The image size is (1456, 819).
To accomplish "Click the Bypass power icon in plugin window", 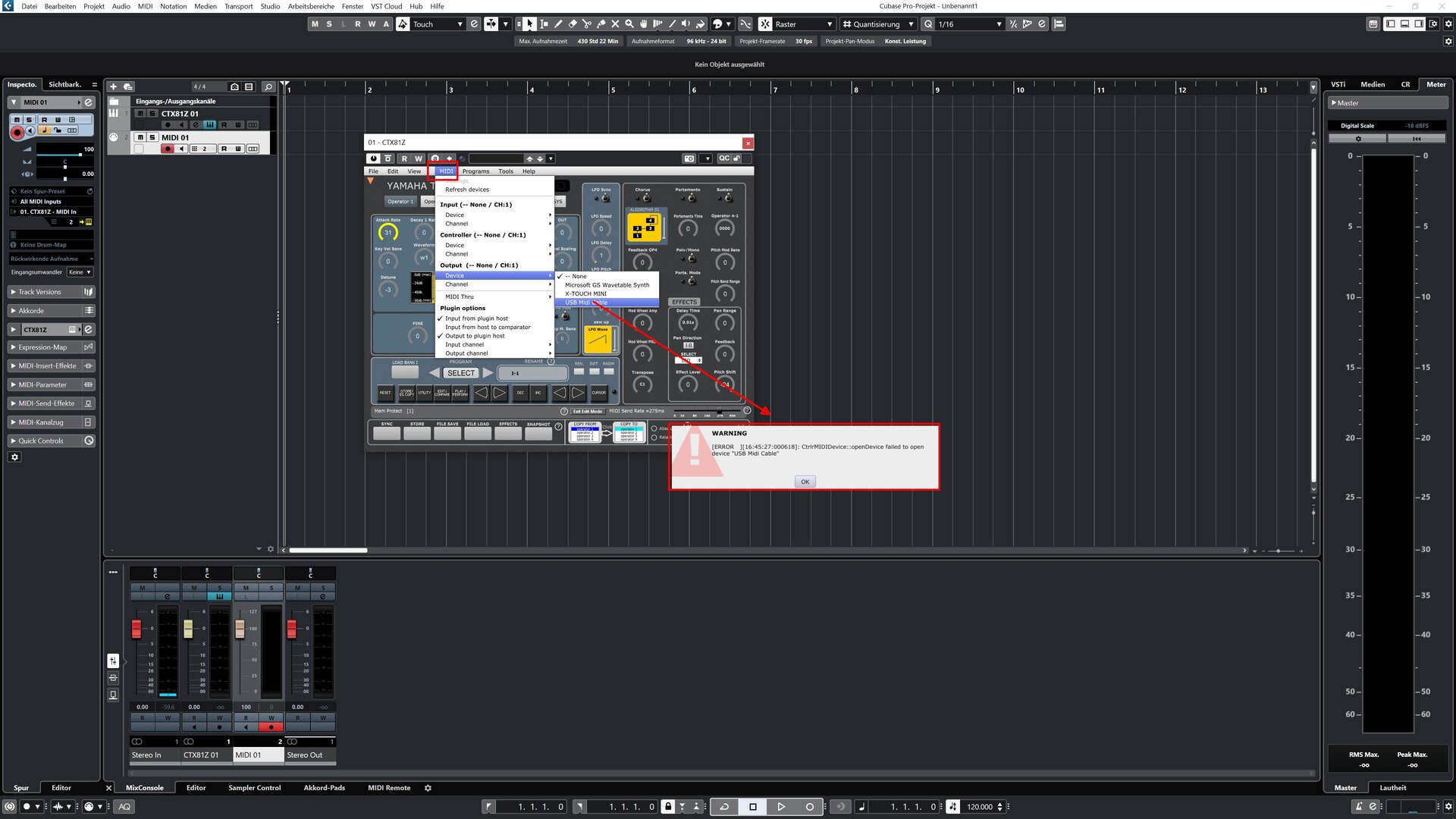I will 373,158.
